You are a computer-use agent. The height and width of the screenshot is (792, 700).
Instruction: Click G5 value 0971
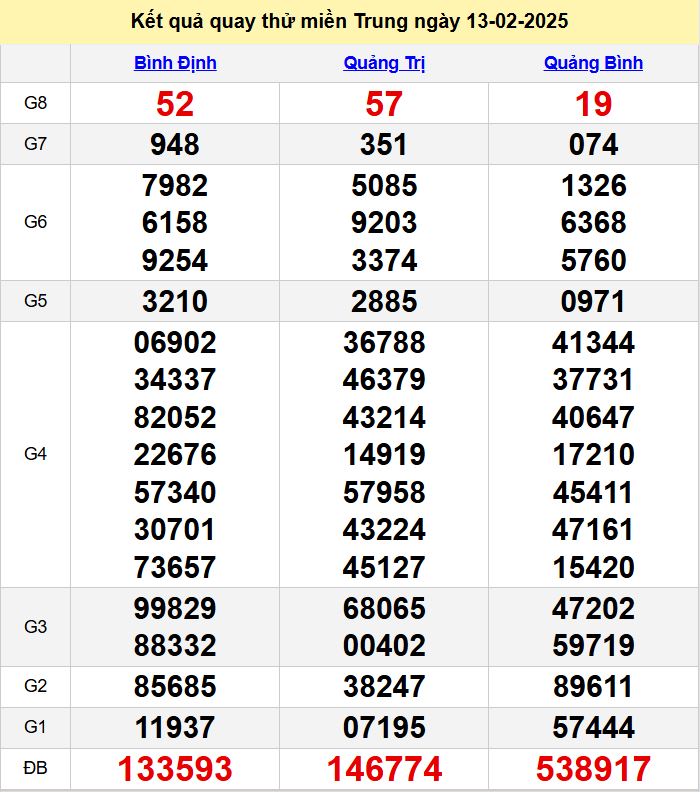click(593, 302)
